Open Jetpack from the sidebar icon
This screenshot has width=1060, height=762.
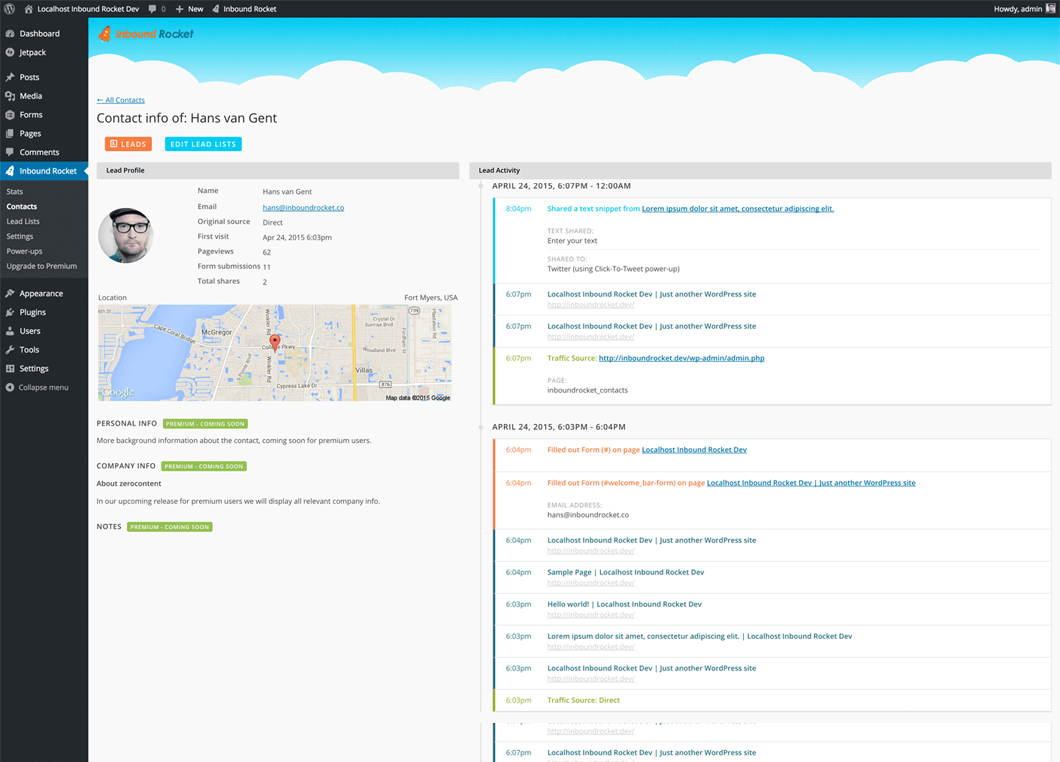tap(10, 52)
